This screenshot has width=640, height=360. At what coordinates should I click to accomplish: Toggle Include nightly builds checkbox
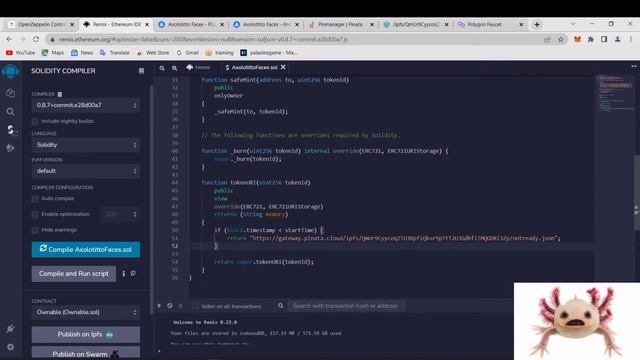click(x=35, y=121)
